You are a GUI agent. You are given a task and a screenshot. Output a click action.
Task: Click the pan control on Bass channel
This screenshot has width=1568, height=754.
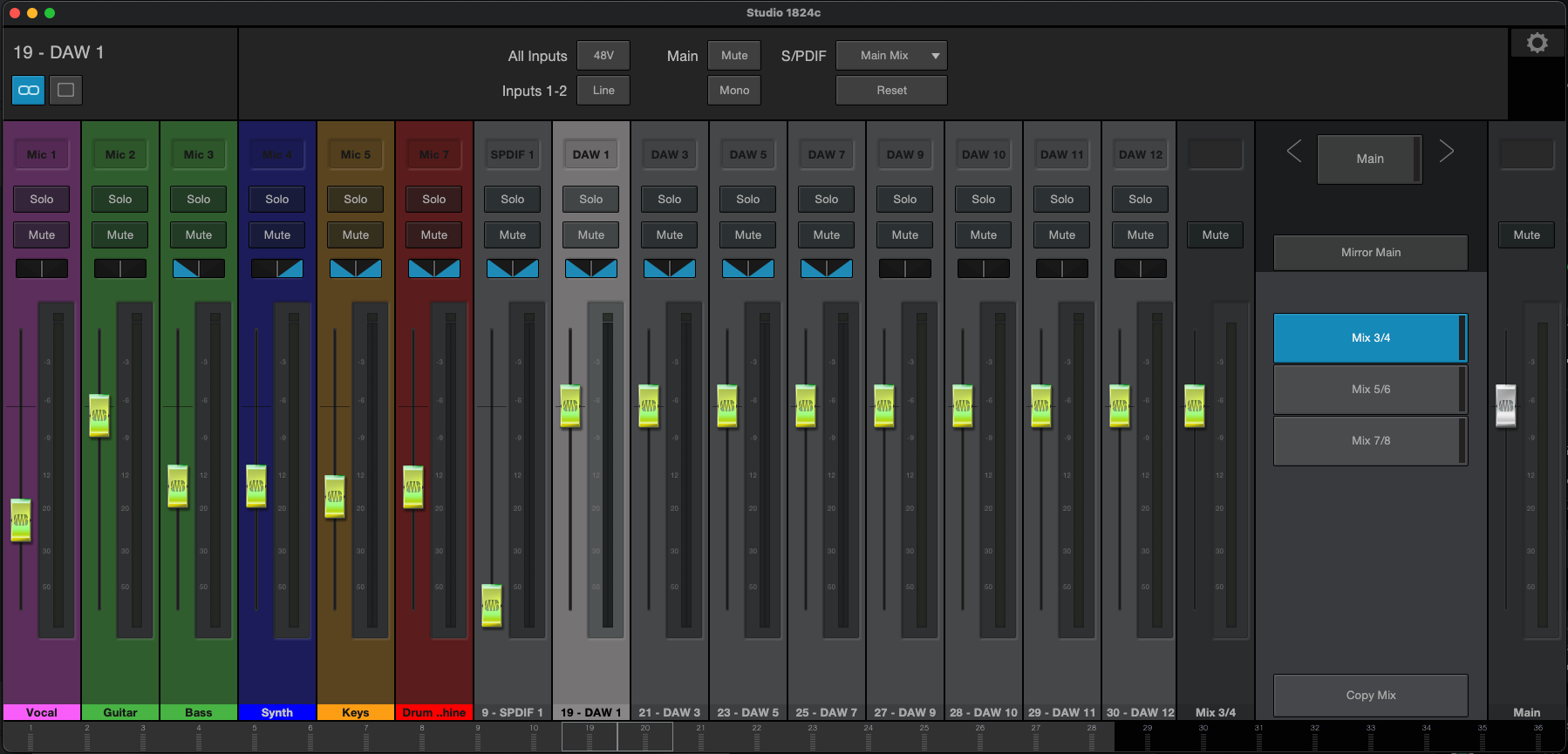coord(199,268)
